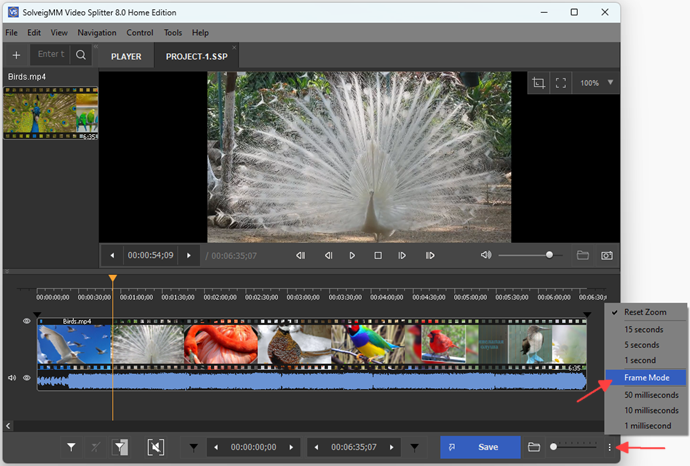Click the orange timeline playhead marker
This screenshot has width=690, height=466.
(x=113, y=278)
